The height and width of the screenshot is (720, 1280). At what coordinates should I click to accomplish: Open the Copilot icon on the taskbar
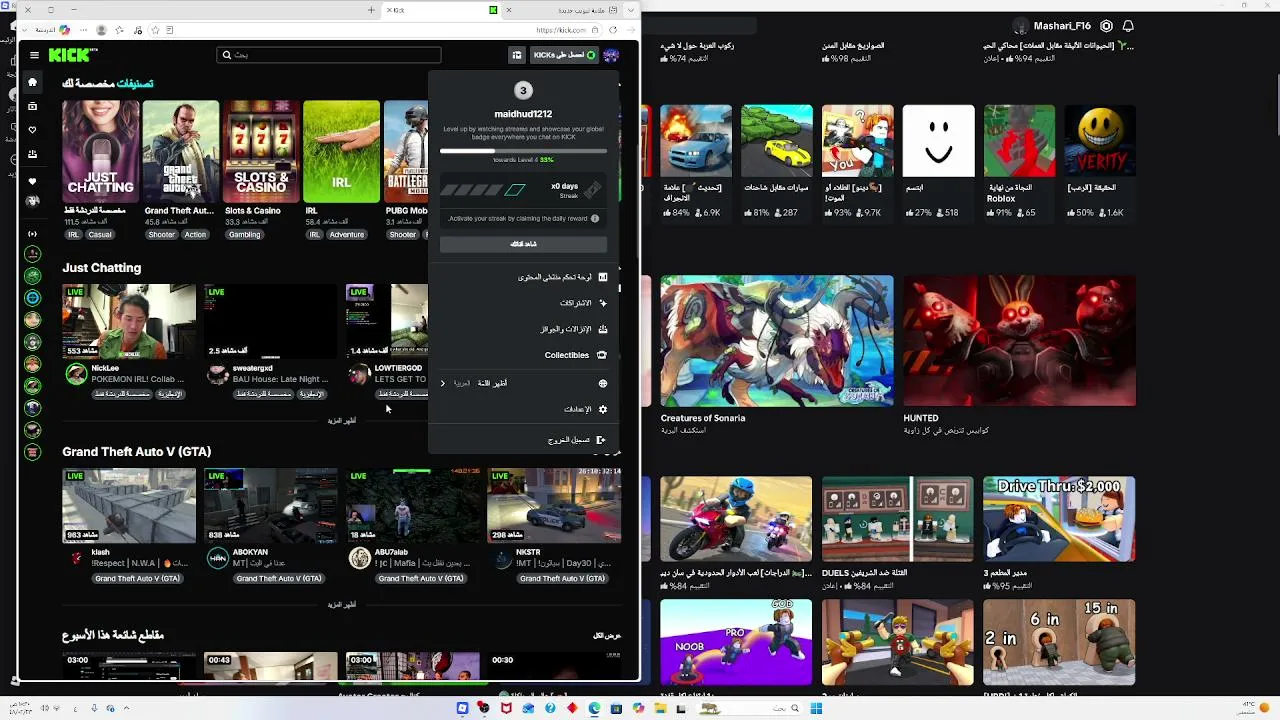point(638,709)
